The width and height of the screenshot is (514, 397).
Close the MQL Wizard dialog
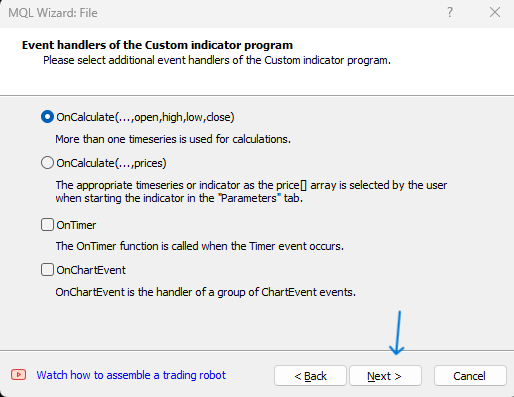[x=495, y=12]
